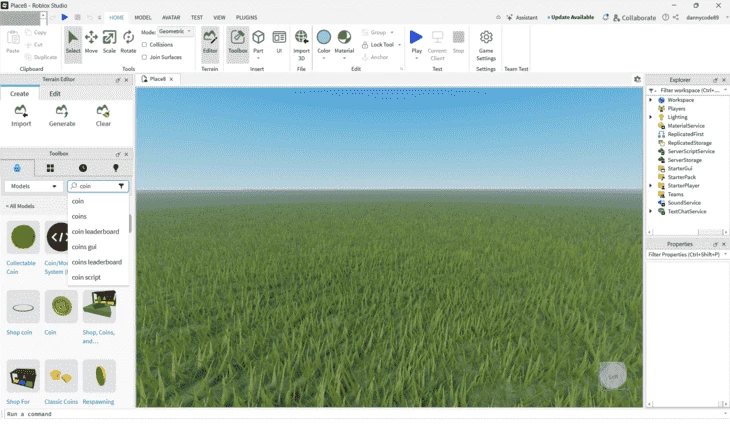Close the Place8 document tab
Viewport: 730px width, 432px height.
click(x=171, y=79)
